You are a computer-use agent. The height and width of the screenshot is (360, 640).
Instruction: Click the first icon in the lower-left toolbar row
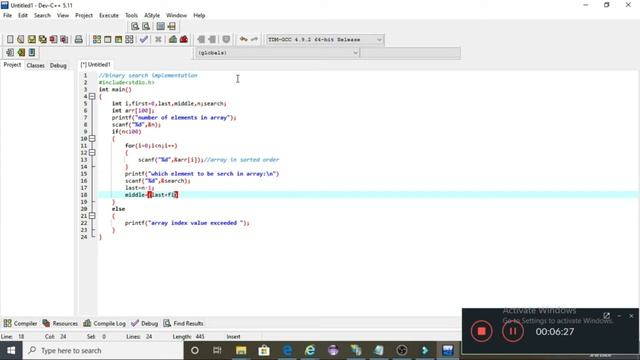click(10, 53)
